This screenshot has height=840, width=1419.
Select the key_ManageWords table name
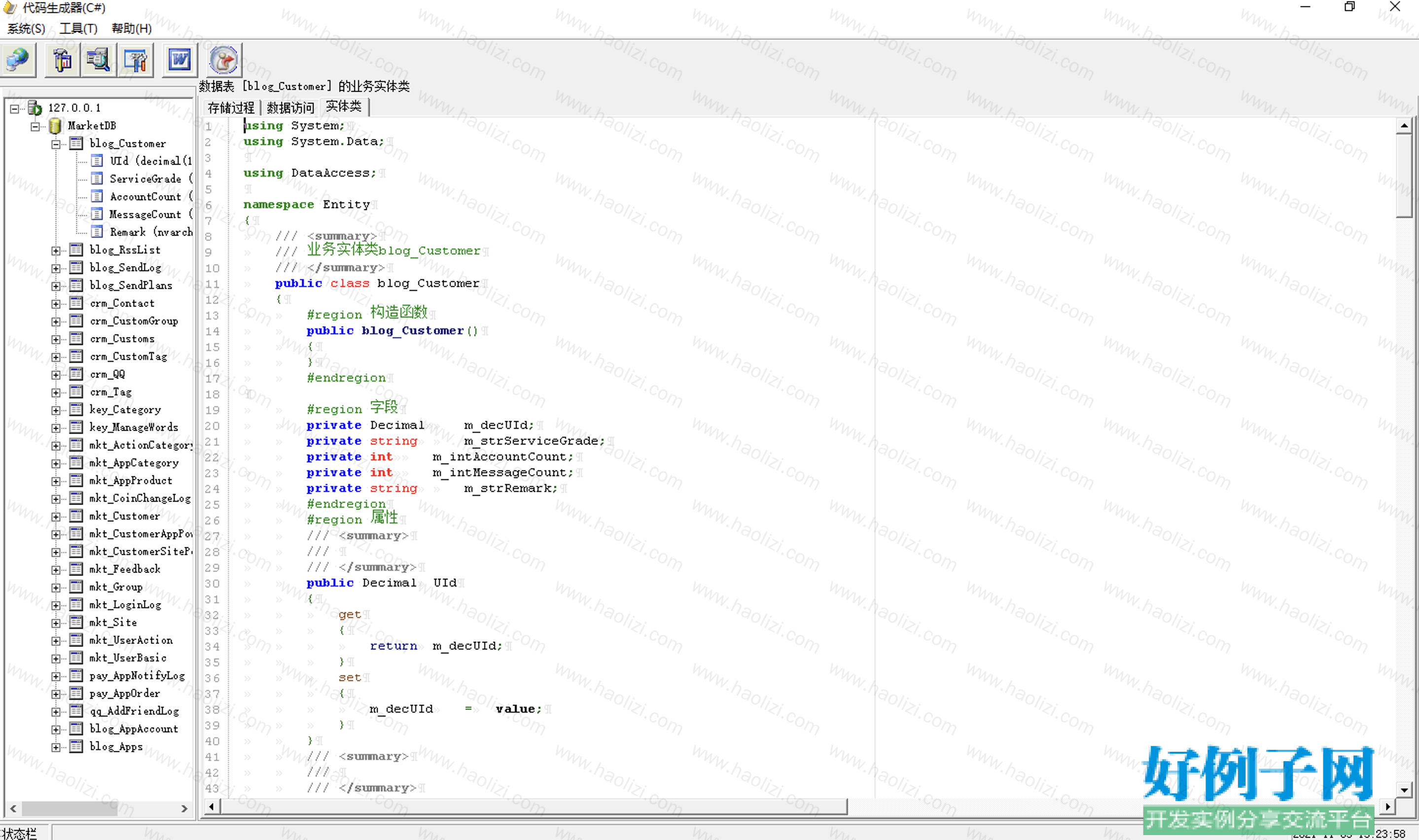pos(134,427)
